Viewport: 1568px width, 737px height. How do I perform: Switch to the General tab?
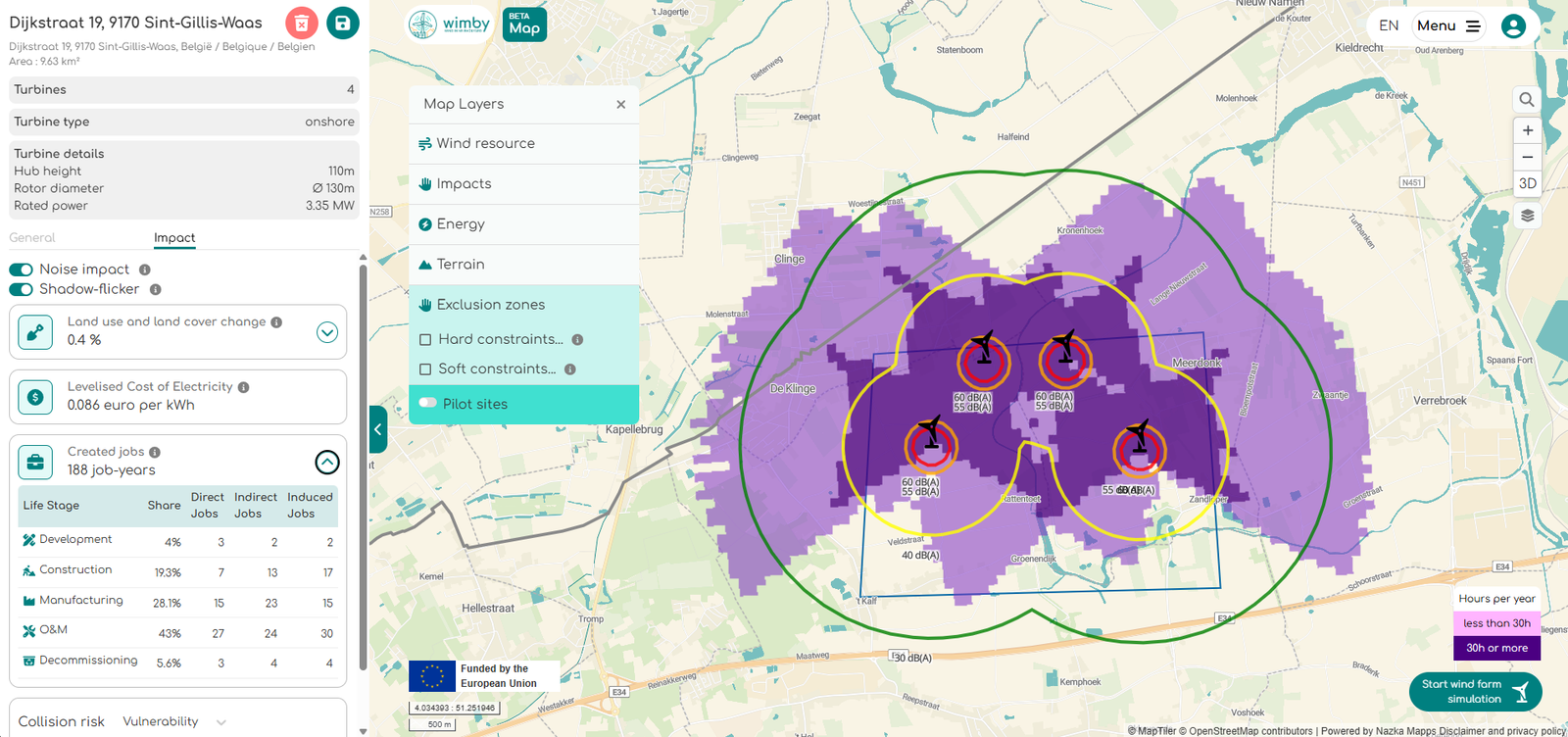click(x=32, y=238)
